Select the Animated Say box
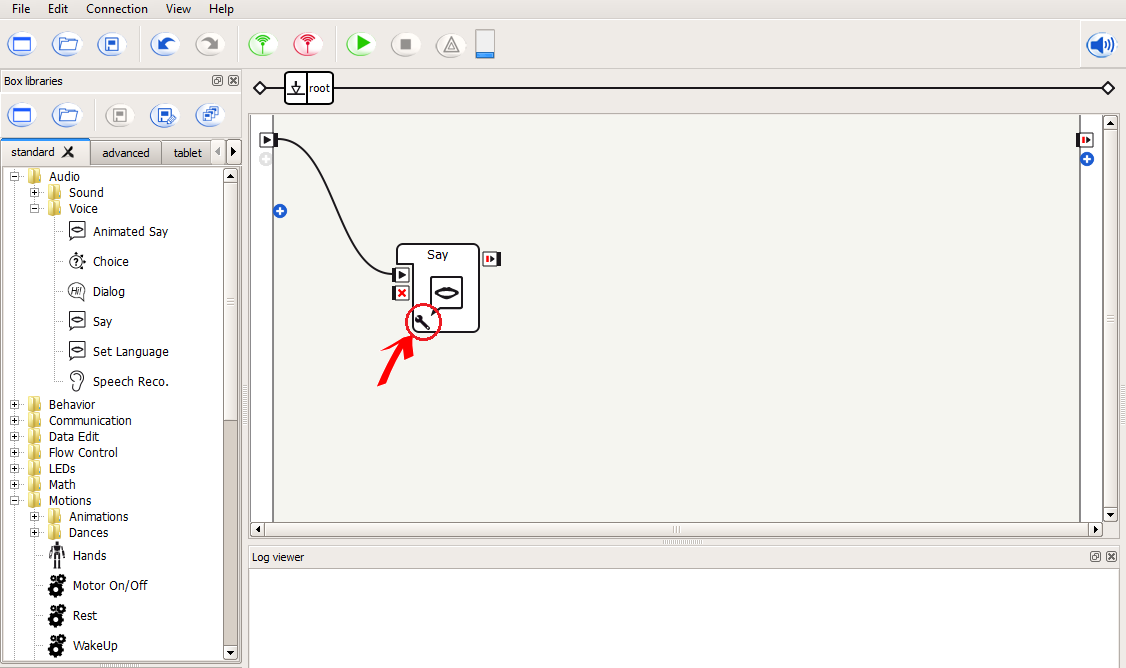This screenshot has height=668, width=1126. click(x=130, y=232)
